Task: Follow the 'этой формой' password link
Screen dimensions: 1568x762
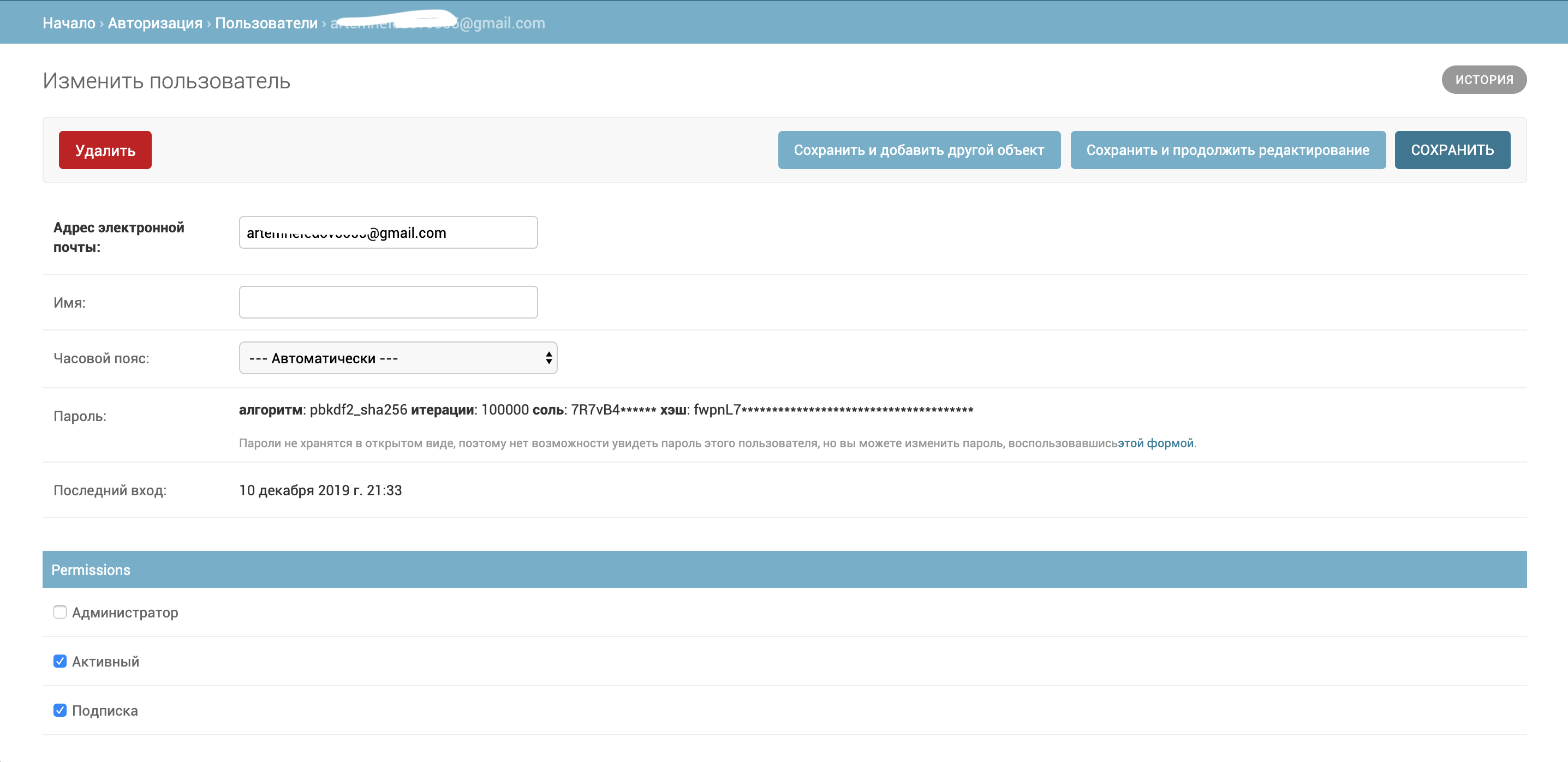Action: tap(1155, 443)
